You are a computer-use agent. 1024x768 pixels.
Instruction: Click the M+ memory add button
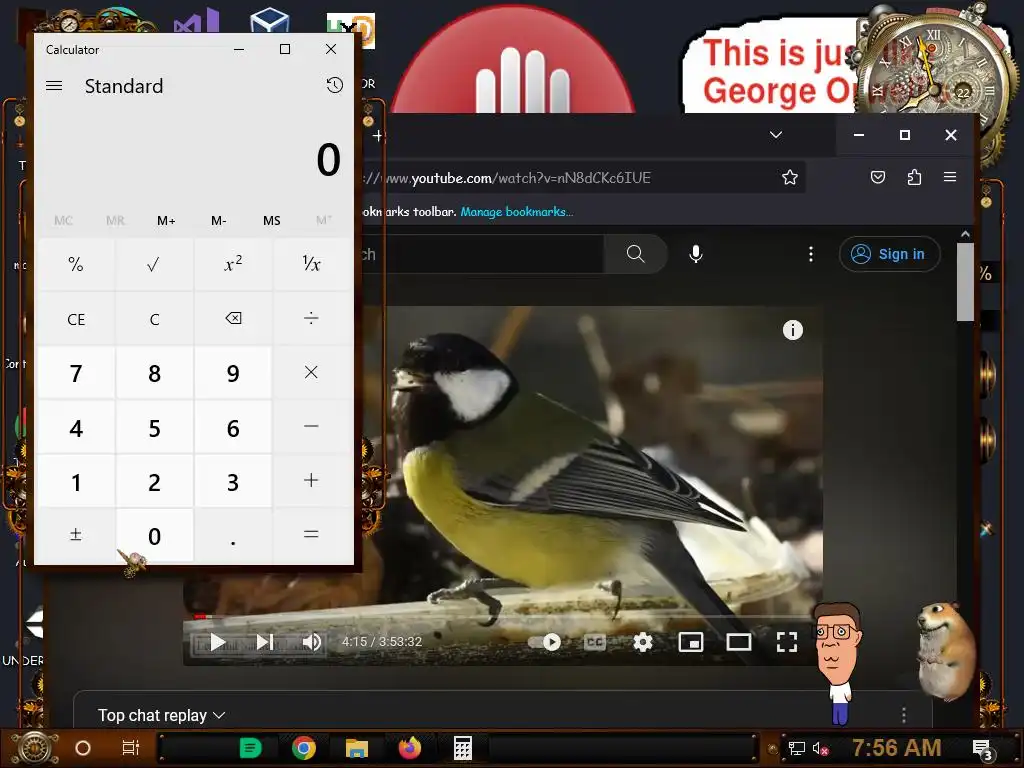click(x=166, y=221)
